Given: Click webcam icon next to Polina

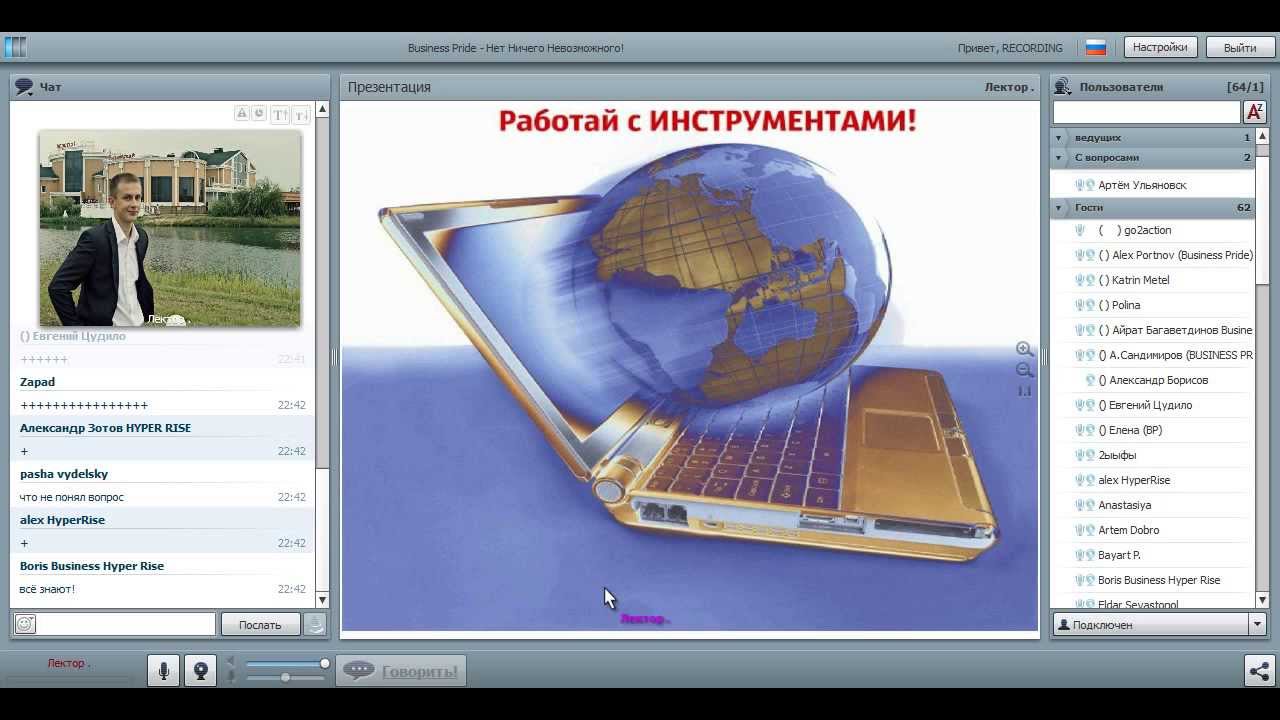Looking at the screenshot, I should coord(1090,305).
